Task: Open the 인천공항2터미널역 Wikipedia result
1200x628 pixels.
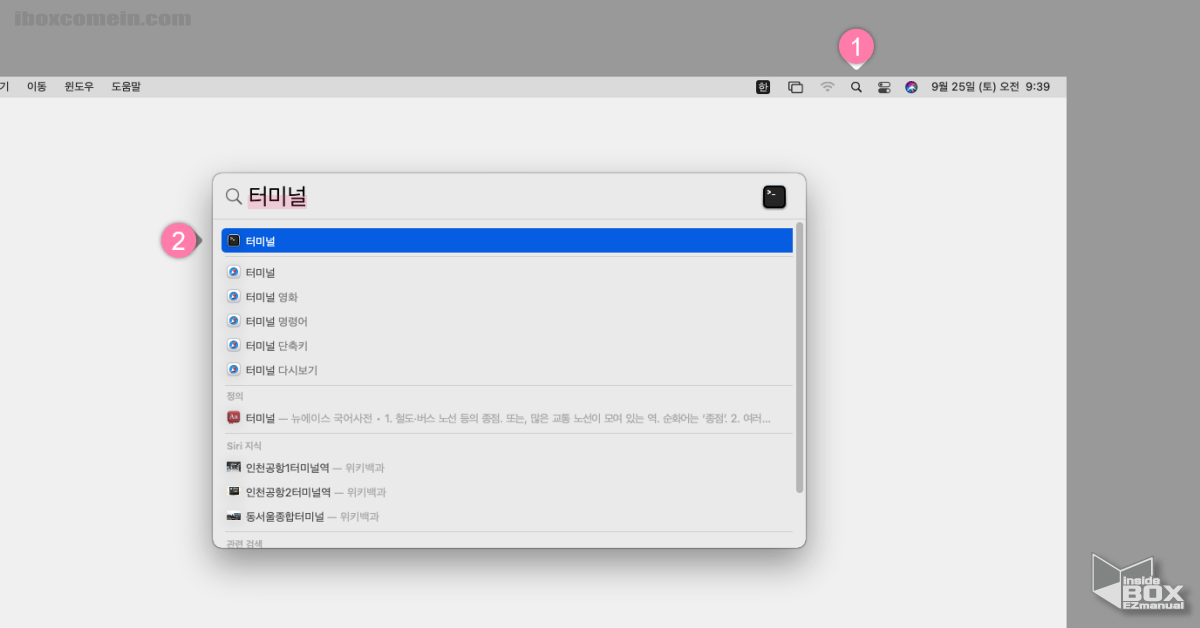Action: 288,492
